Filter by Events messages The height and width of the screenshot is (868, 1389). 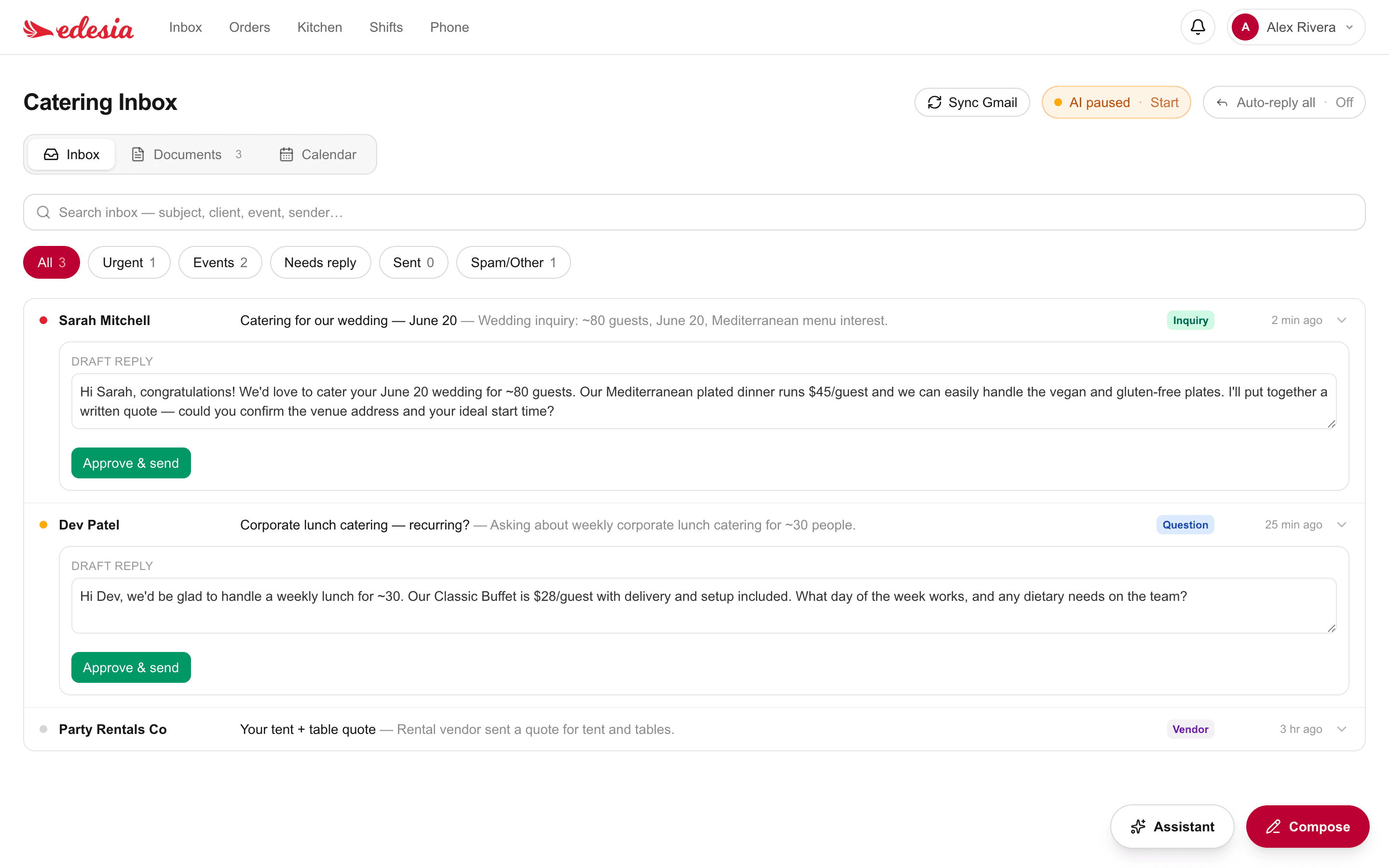[x=220, y=262]
